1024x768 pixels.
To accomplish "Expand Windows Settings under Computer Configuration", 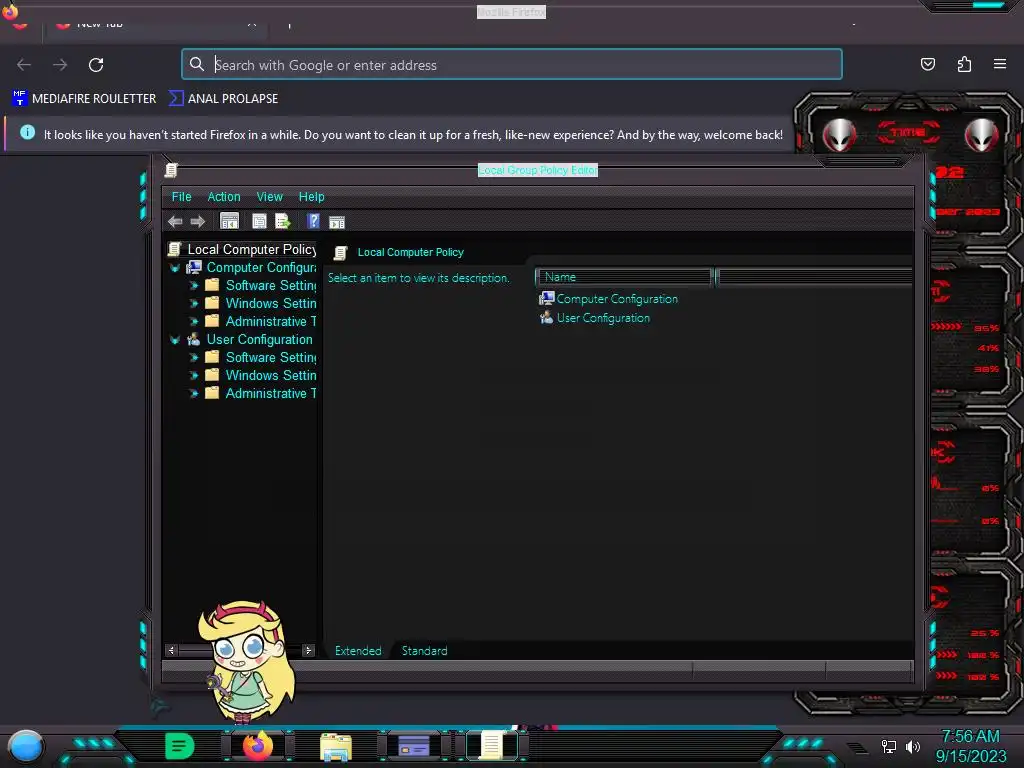I will click(x=194, y=304).
